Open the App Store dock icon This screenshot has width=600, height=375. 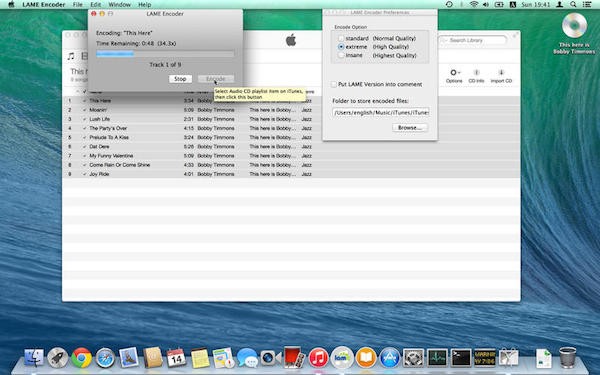pyautogui.click(x=390, y=358)
